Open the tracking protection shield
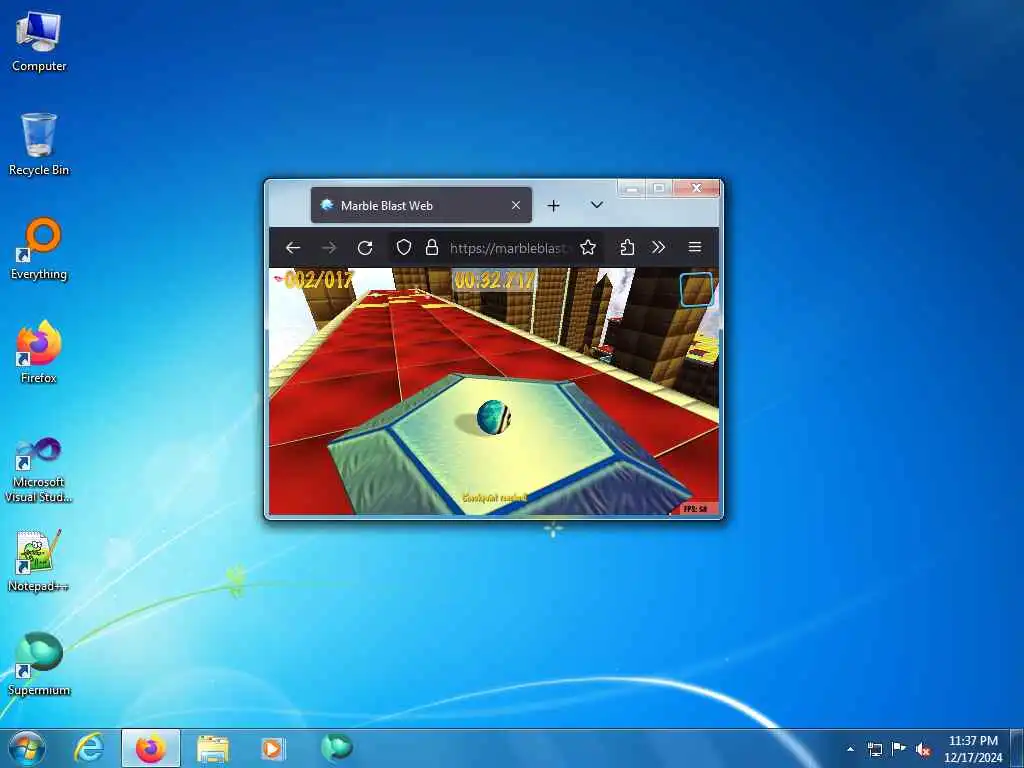The height and width of the screenshot is (768, 1024). 404,248
